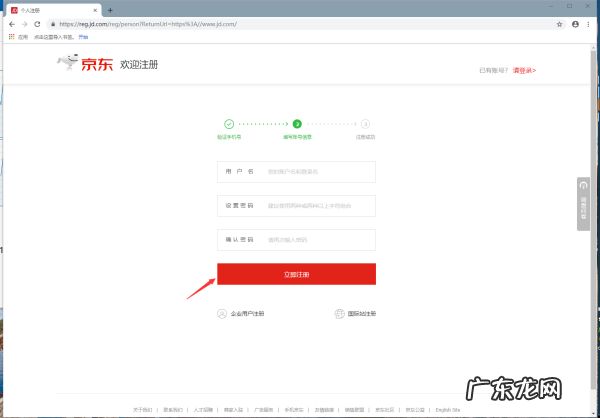Screen dimensions: 600x418
Task: Focus the 确认密码 confirm password field
Action: click(x=319, y=240)
